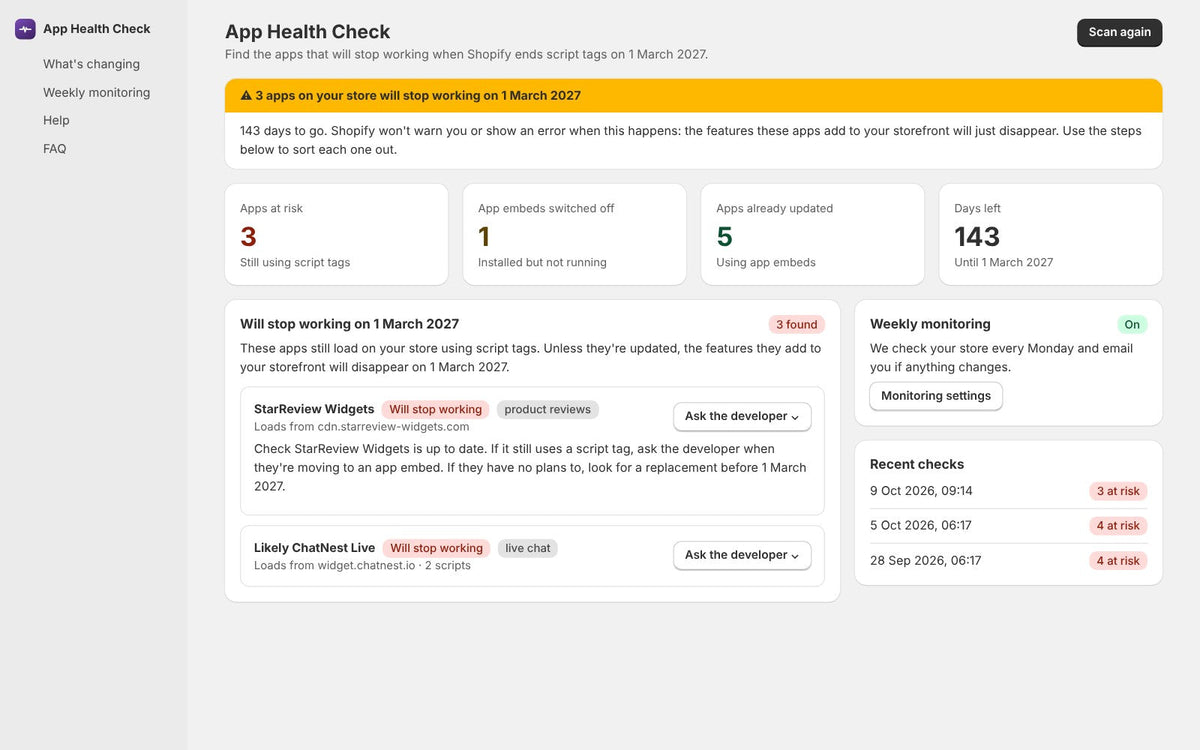The height and width of the screenshot is (750, 1200).
Task: Click the Apps already updated count 5
Action: click(x=725, y=237)
